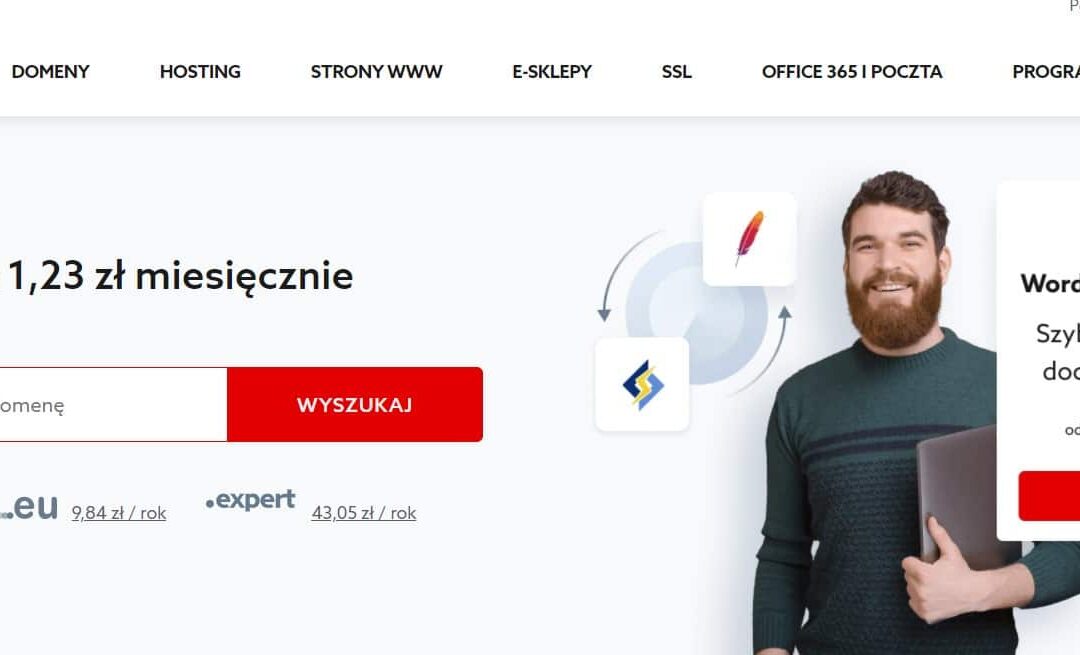Open the partially visible PROGRA menu item

[1046, 72]
